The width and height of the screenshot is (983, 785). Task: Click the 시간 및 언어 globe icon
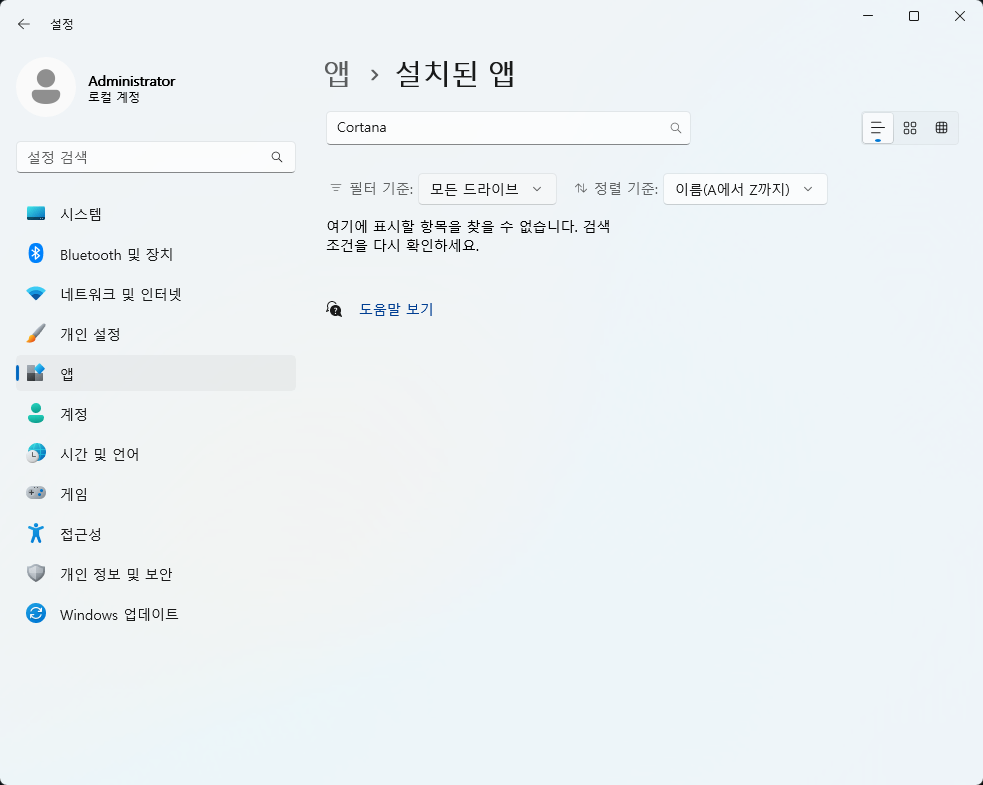coord(36,453)
